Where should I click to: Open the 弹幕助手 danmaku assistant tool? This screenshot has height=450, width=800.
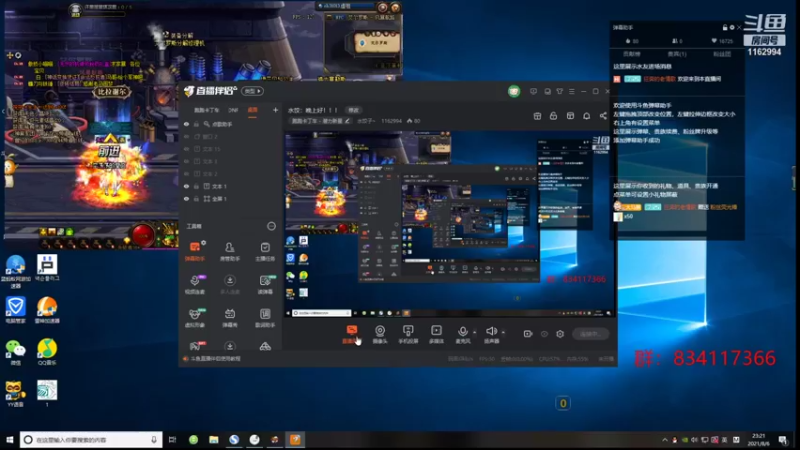click(195, 252)
